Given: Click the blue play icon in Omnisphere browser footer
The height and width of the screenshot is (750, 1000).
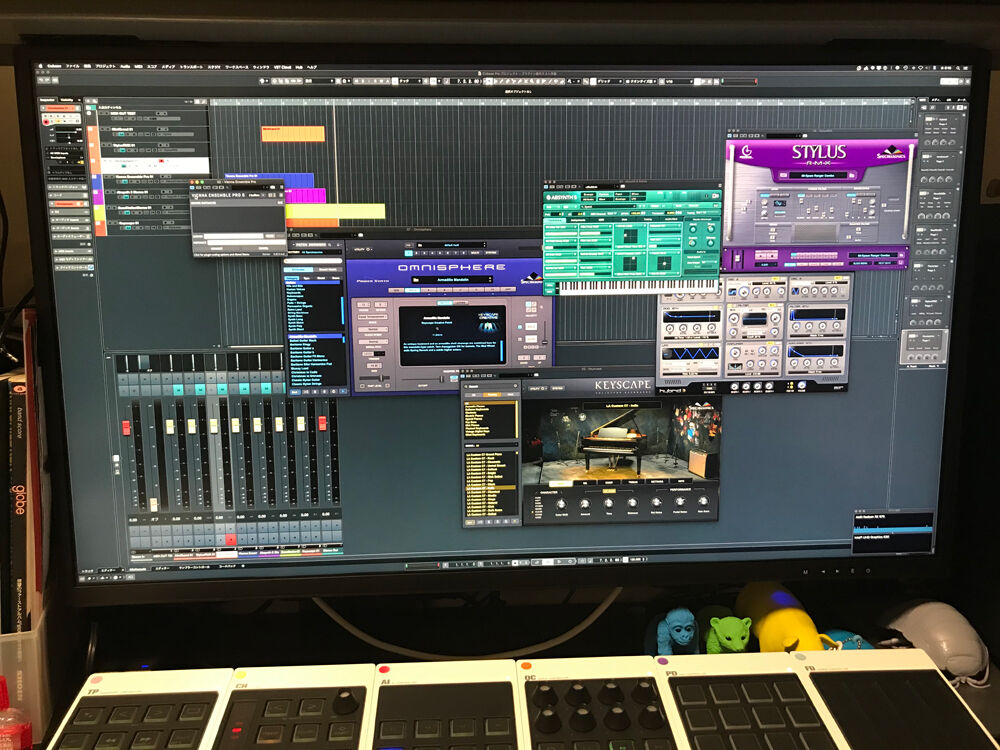Looking at the screenshot, I should (x=343, y=391).
